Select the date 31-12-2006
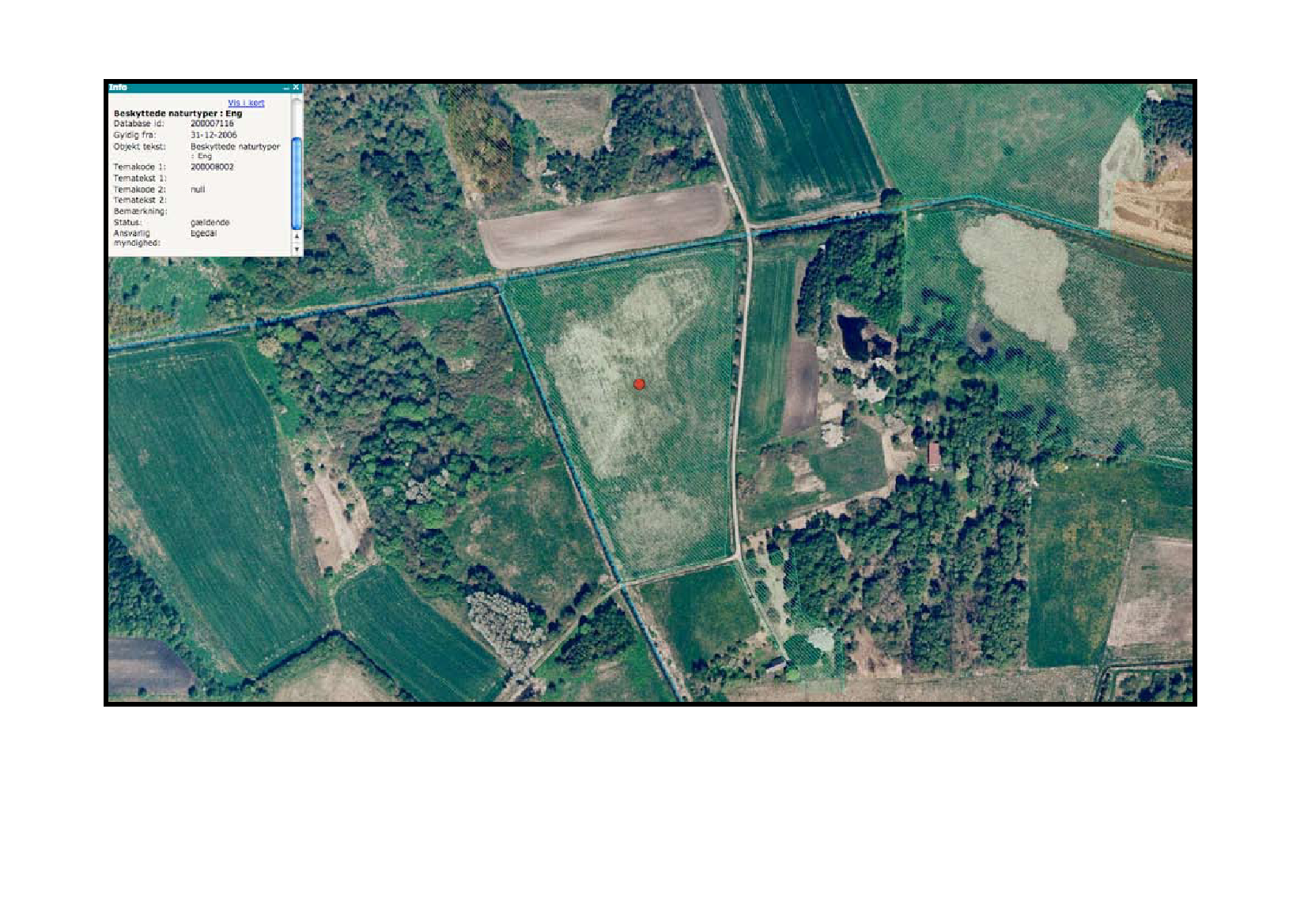 click(214, 135)
